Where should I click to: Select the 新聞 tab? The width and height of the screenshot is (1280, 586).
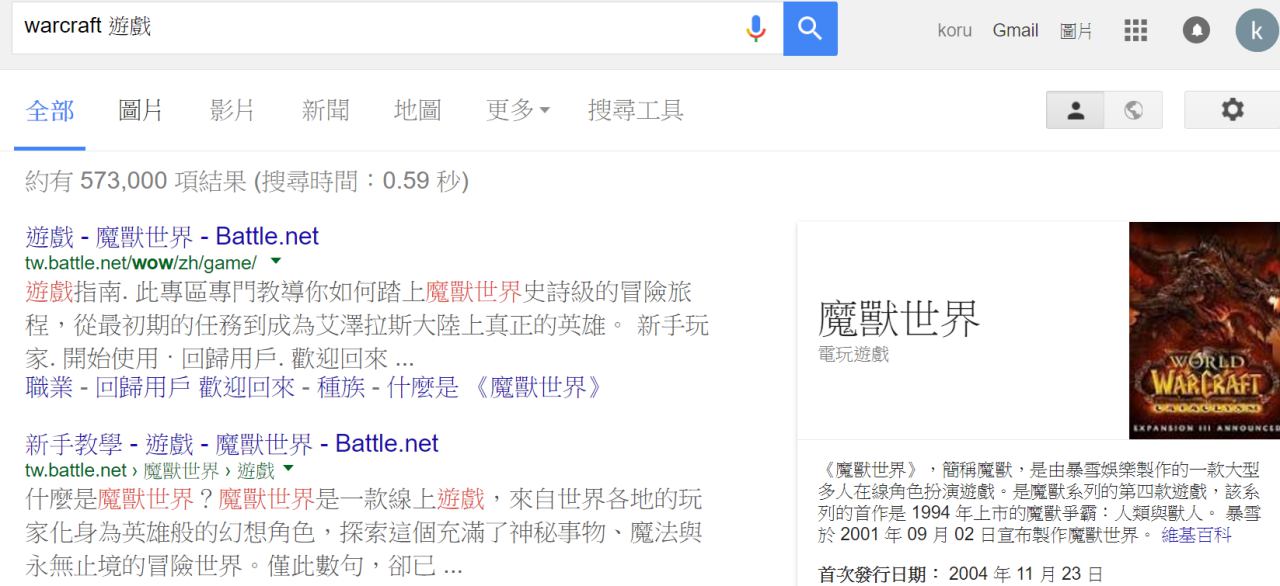pos(325,110)
